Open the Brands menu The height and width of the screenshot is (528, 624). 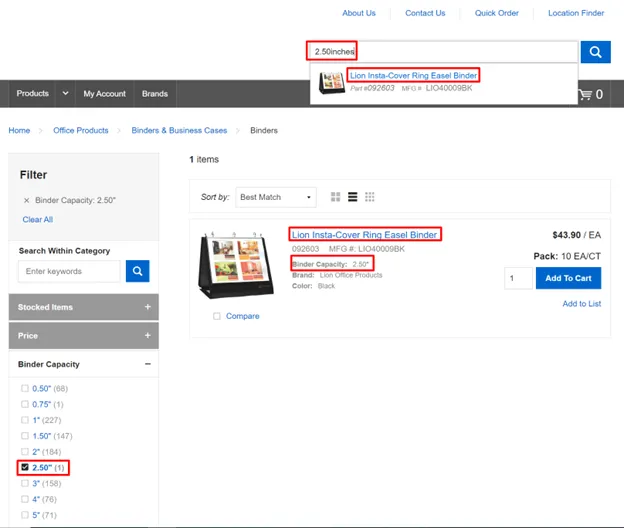[x=155, y=94]
